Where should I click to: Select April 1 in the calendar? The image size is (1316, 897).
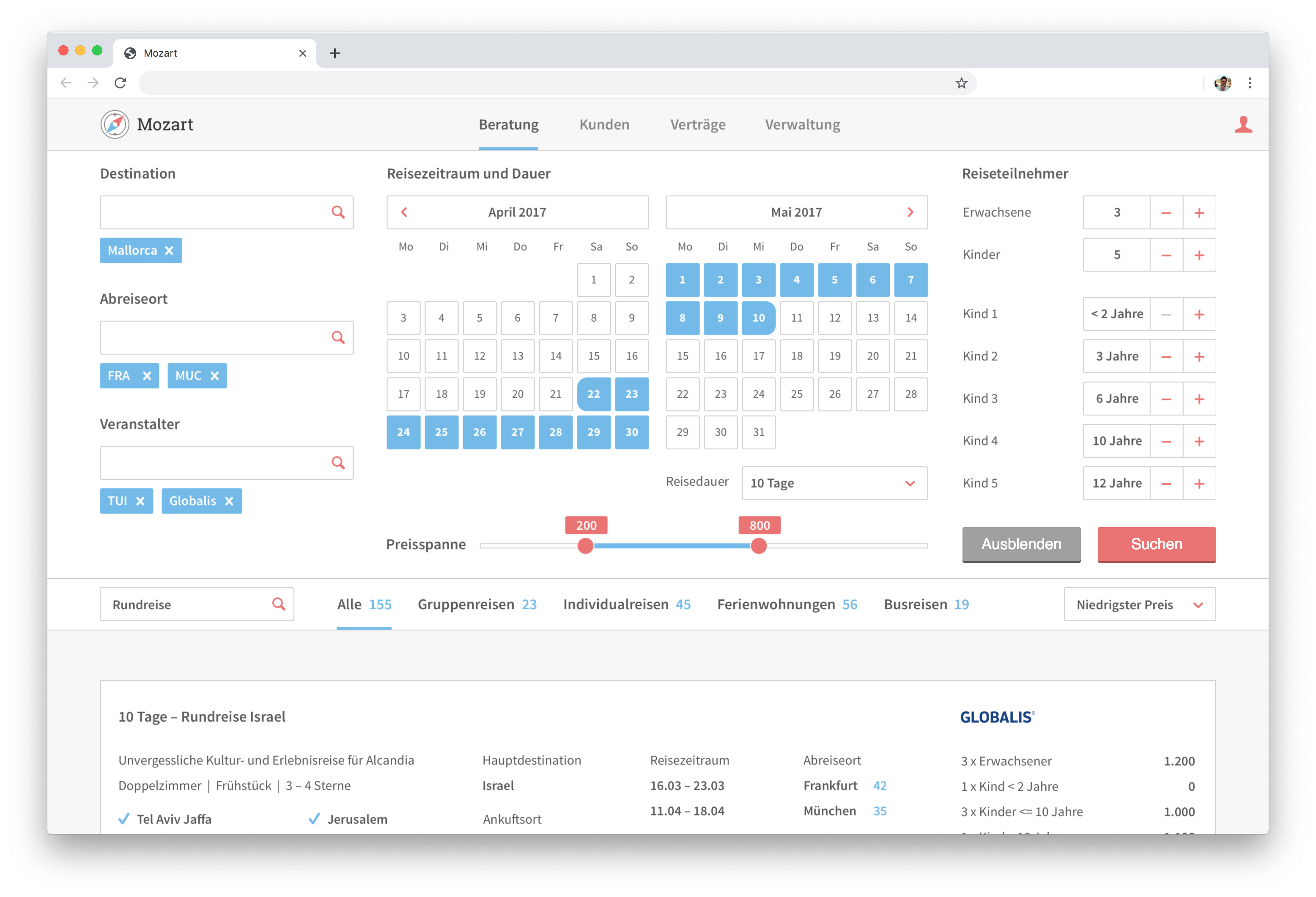[x=593, y=280]
